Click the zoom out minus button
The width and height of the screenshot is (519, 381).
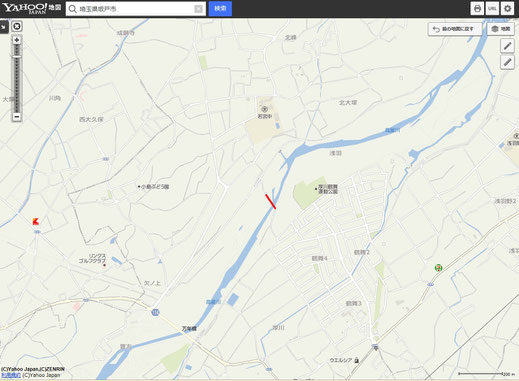tap(17, 117)
